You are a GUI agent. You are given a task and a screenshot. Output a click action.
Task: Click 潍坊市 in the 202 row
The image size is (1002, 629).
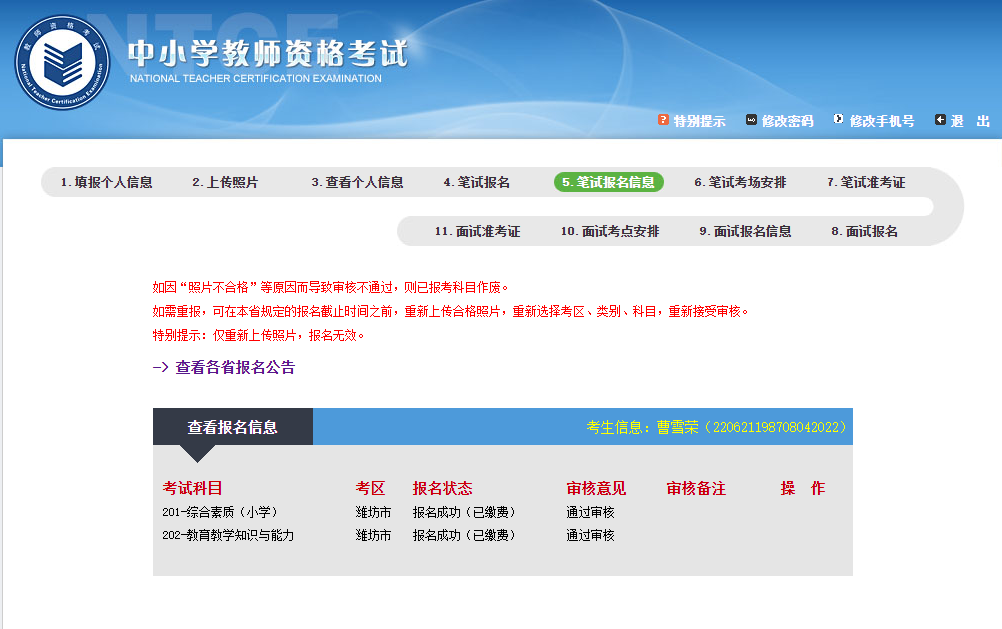click(373, 535)
